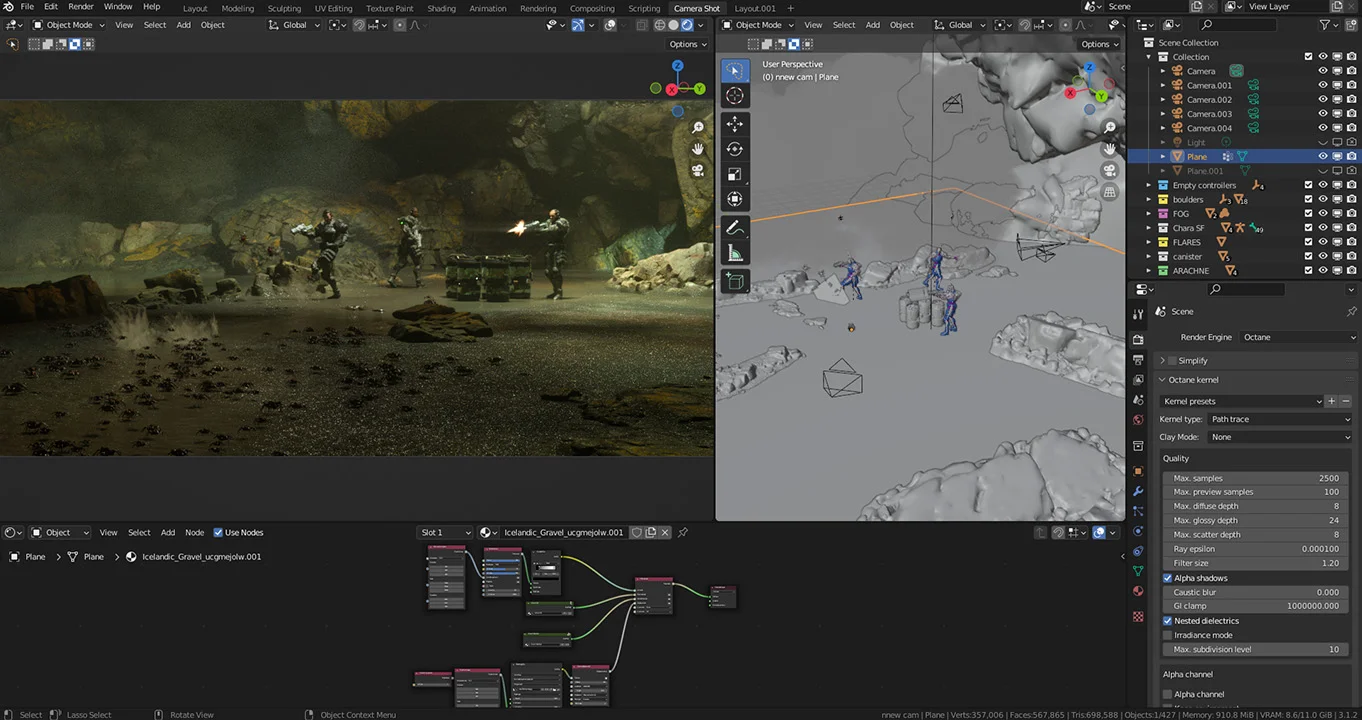Open the Options popover in the viewport header

(x=687, y=44)
